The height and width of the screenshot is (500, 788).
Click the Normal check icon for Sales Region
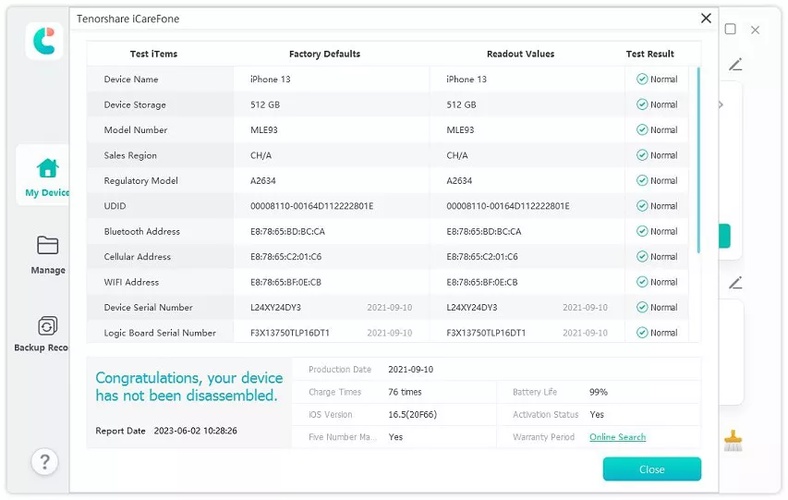(x=642, y=155)
